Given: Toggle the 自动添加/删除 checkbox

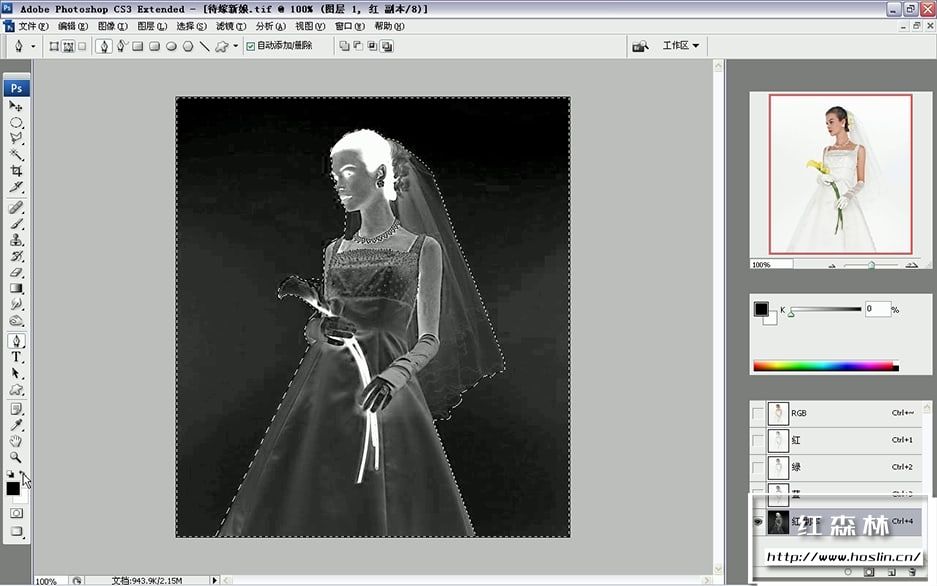Looking at the screenshot, I should pos(250,46).
